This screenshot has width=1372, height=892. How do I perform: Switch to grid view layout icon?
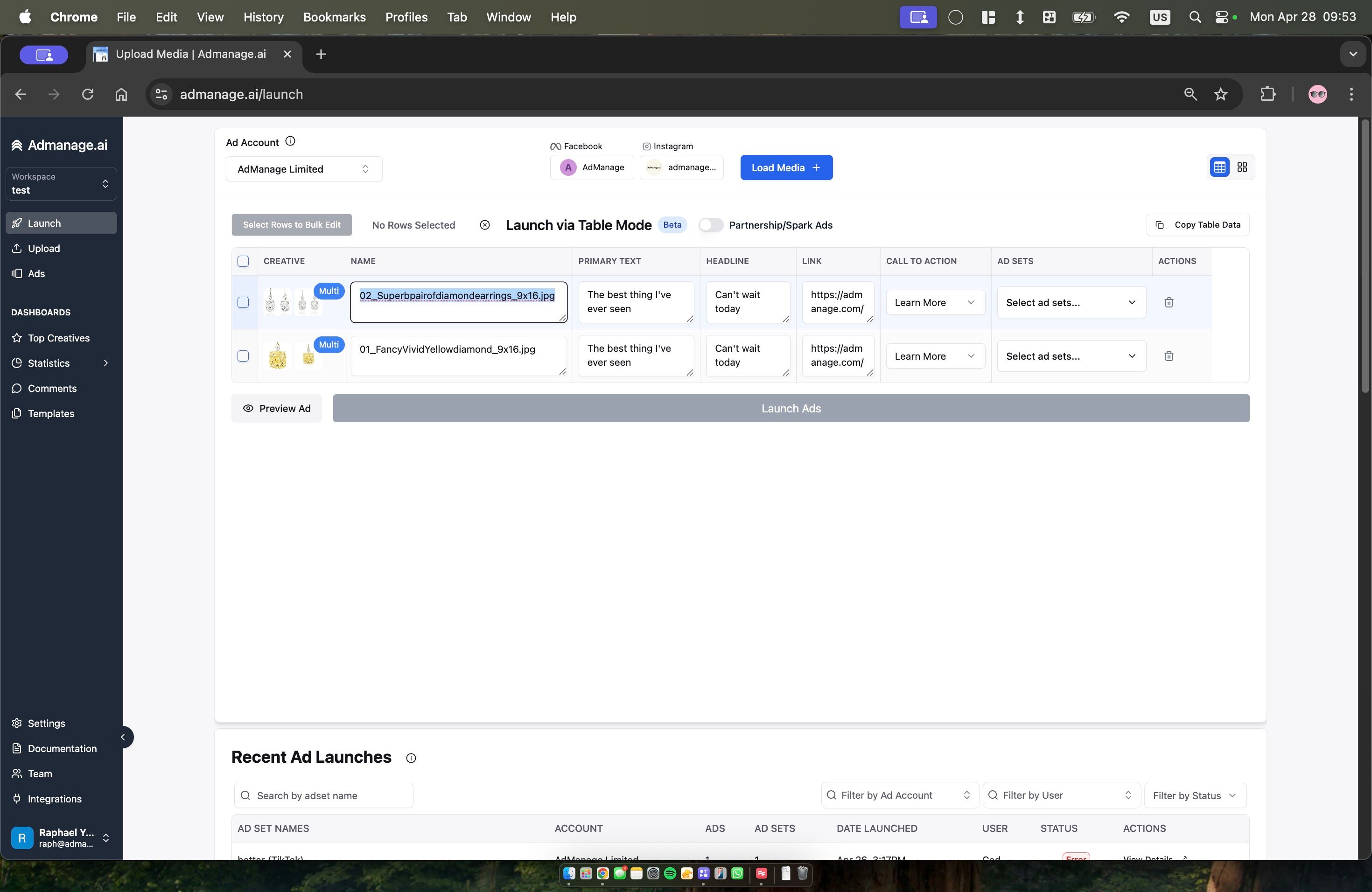tap(1242, 167)
